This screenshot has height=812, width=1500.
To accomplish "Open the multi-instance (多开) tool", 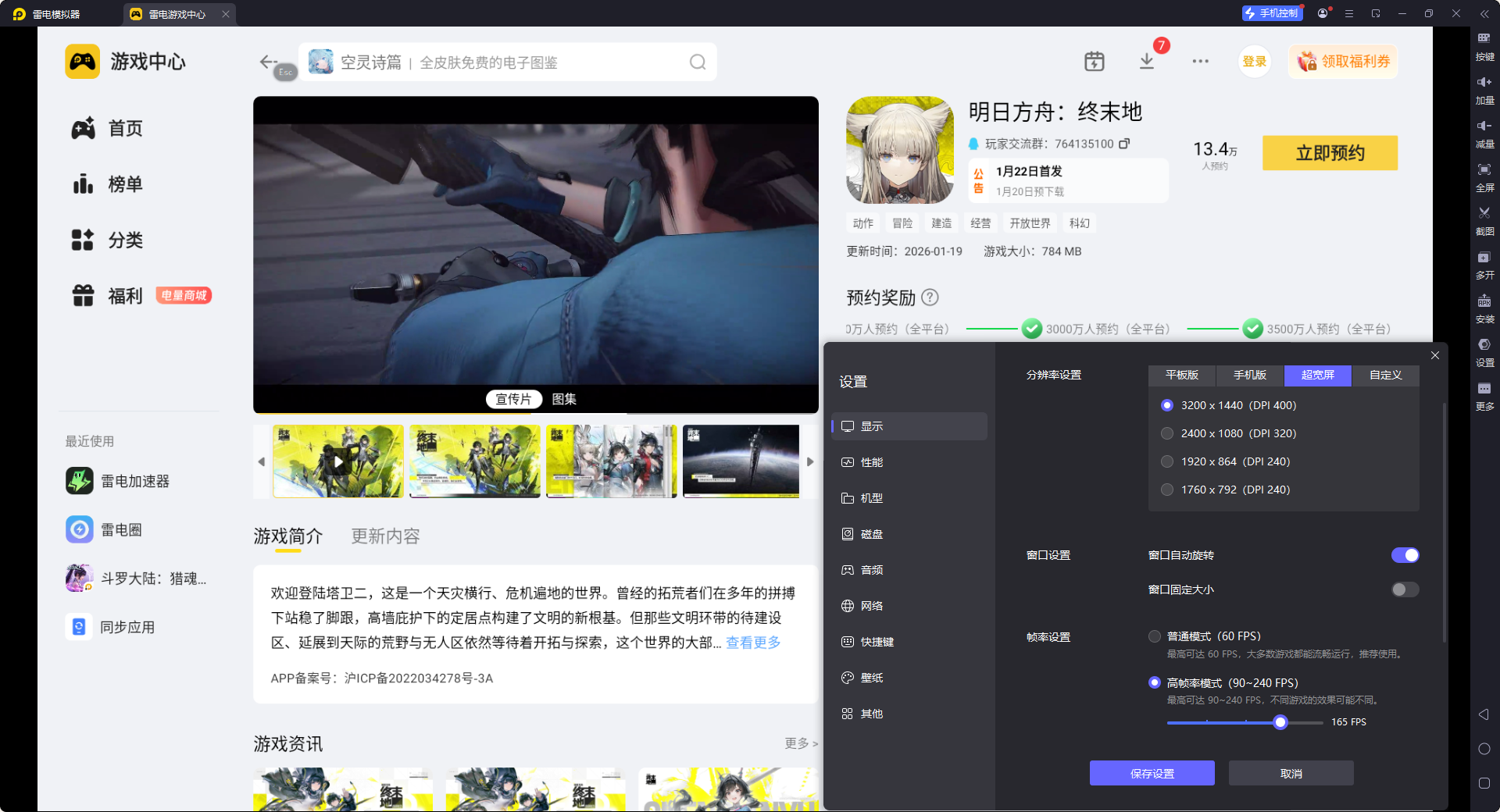I will 1484,258.
